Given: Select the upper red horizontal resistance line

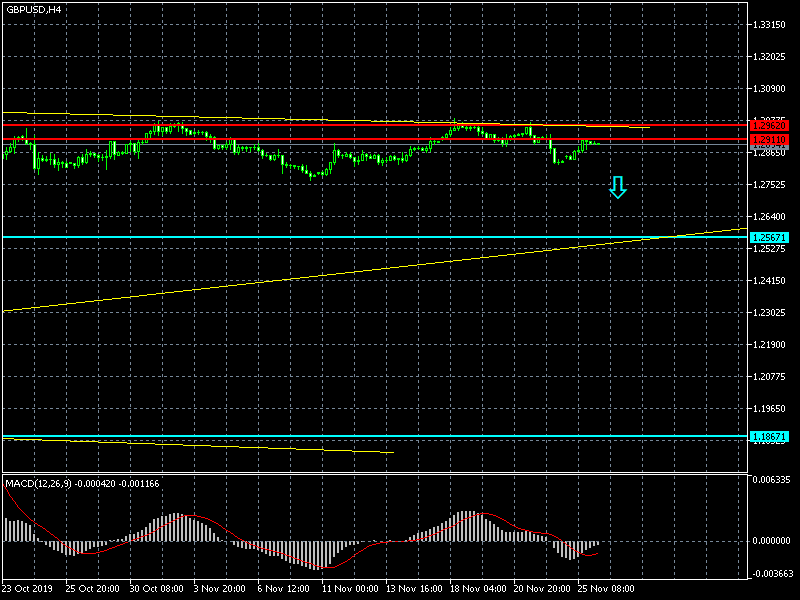Looking at the screenshot, I should coord(300,125).
